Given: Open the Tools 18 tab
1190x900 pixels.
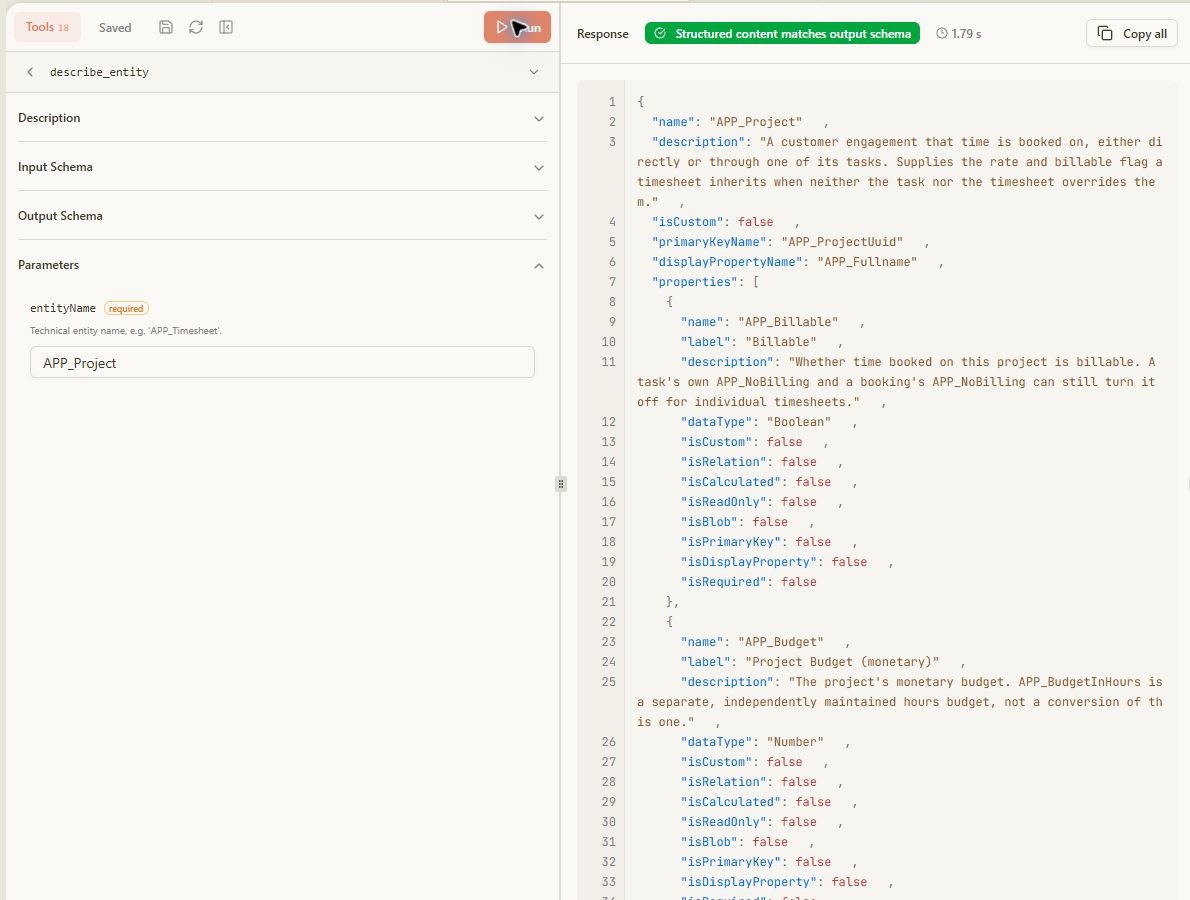Looking at the screenshot, I should click(47, 27).
